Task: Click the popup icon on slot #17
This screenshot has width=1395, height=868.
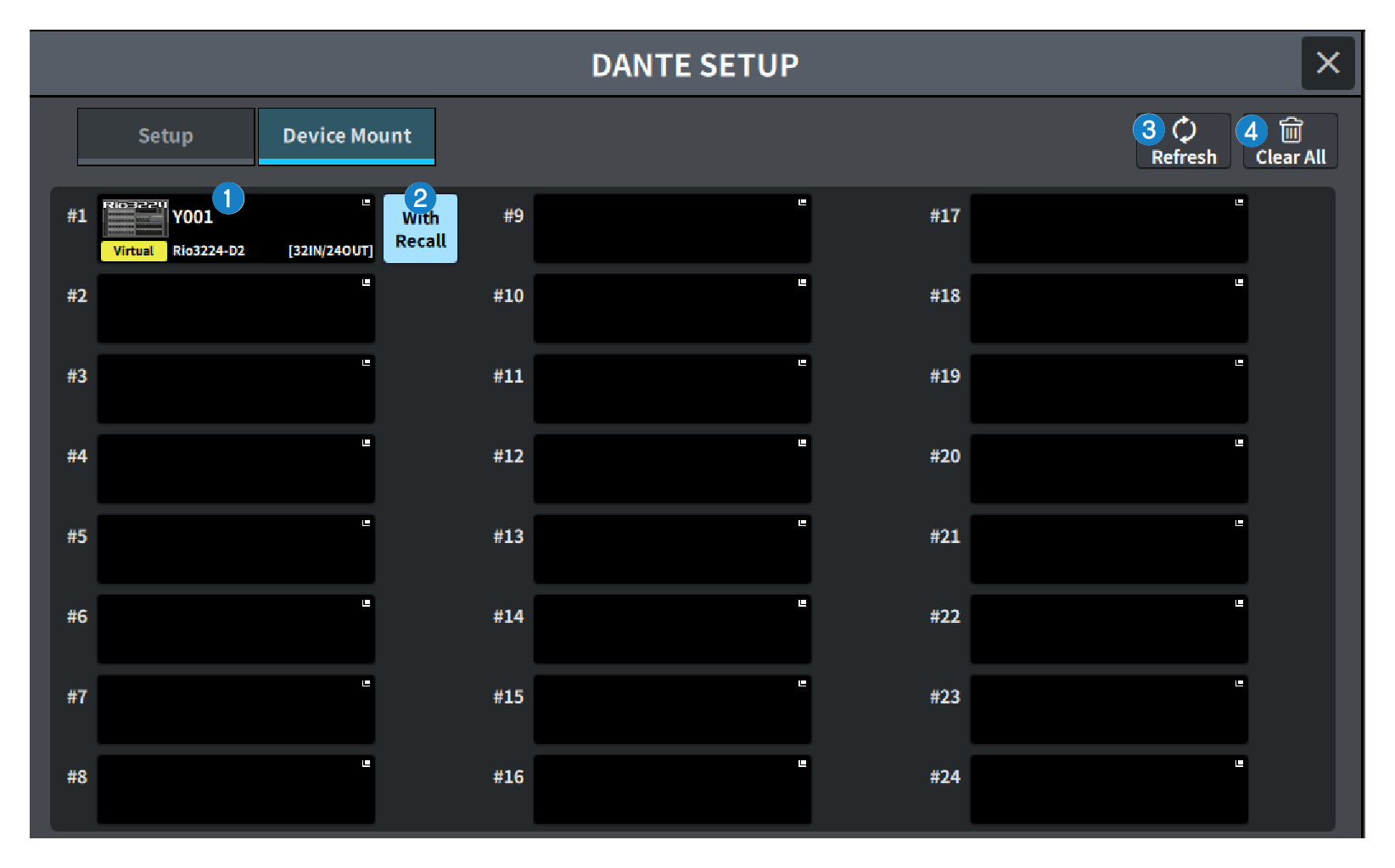Action: click(x=1238, y=202)
